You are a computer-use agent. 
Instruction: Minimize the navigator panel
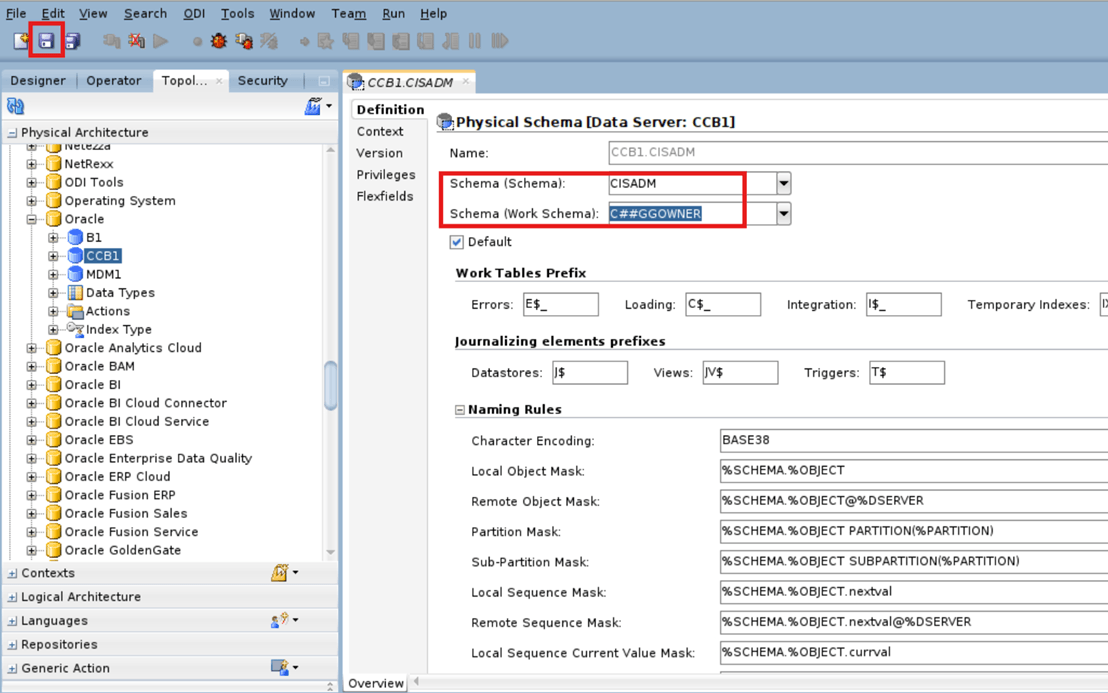324,81
